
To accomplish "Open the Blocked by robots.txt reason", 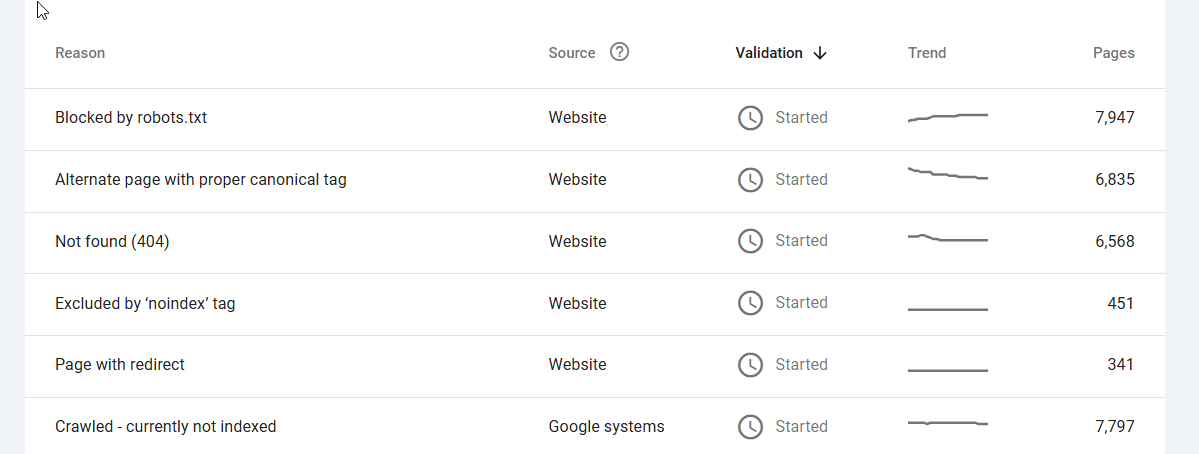I will pos(131,118).
